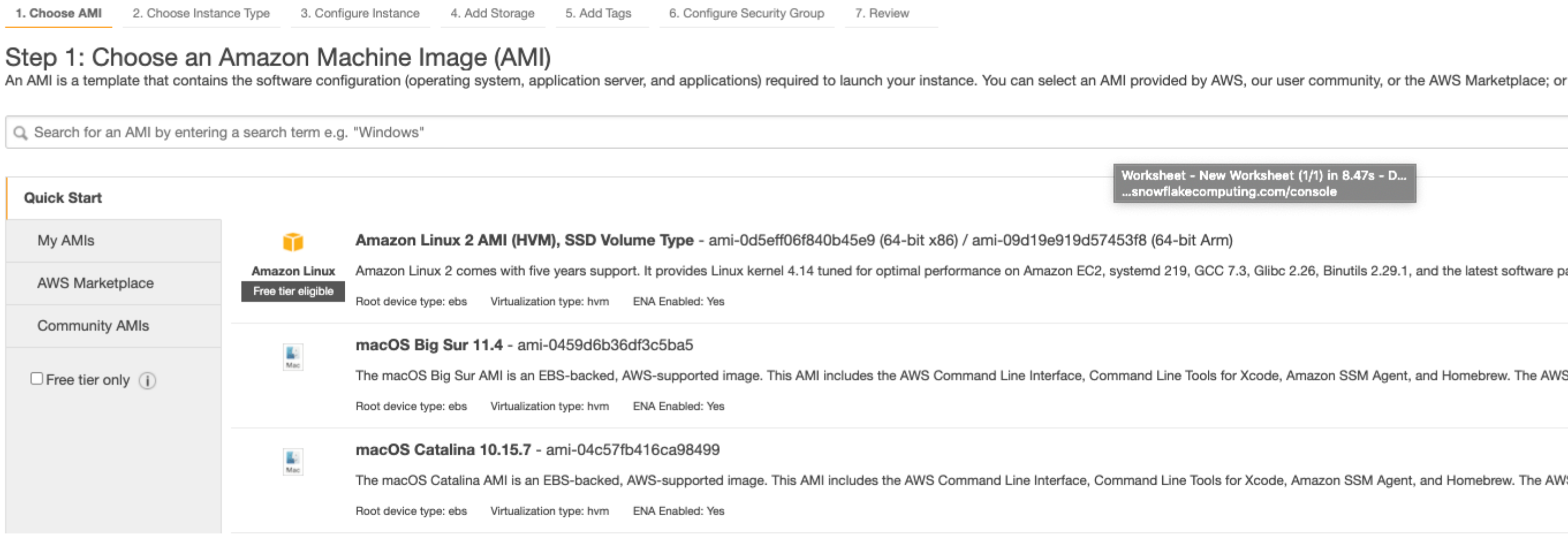Click Root device type: ebs under Amazon Linux

point(411,302)
